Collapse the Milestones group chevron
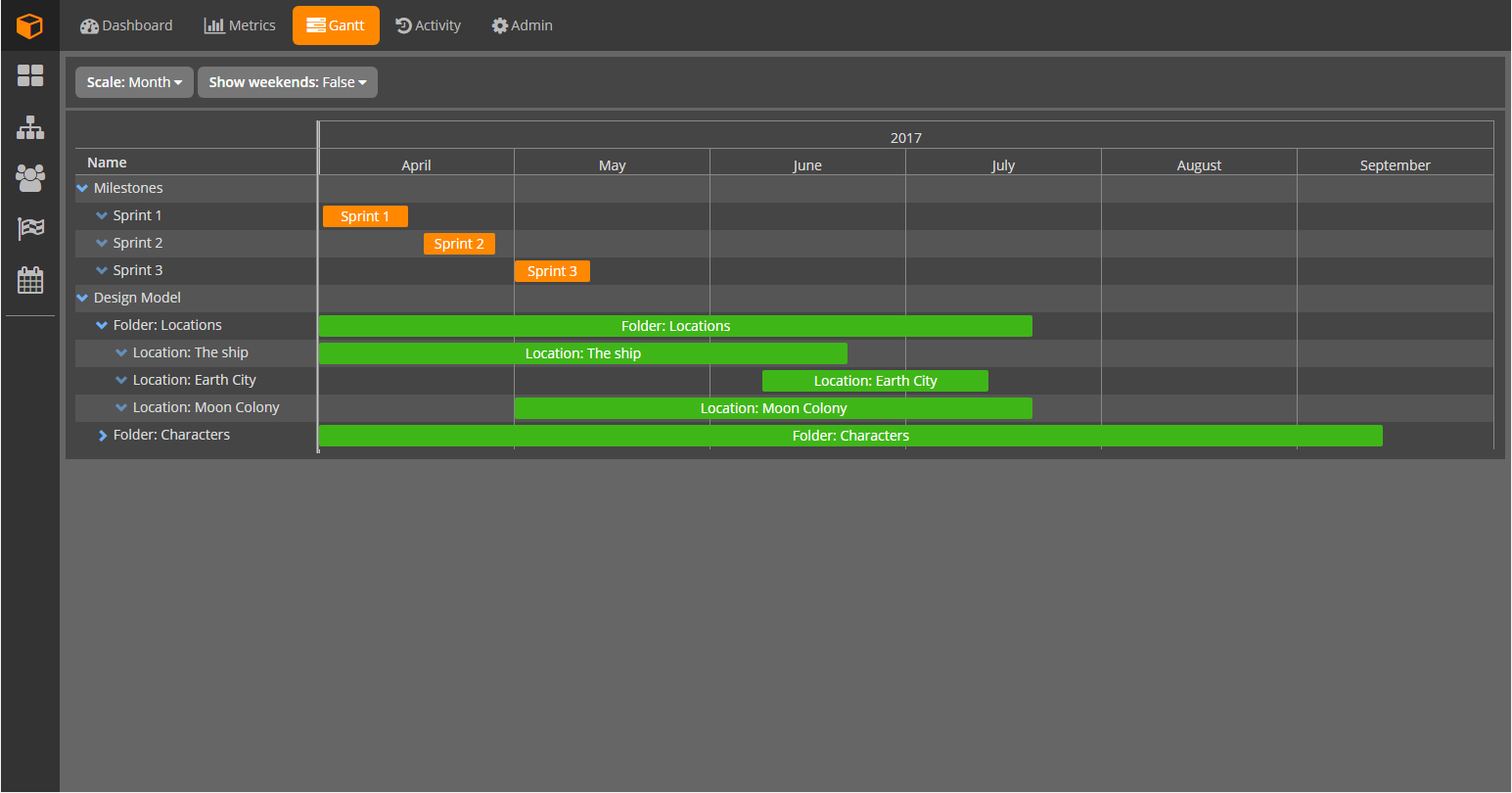Image resolution: width=1512 pixels, height=793 pixels. point(82,187)
